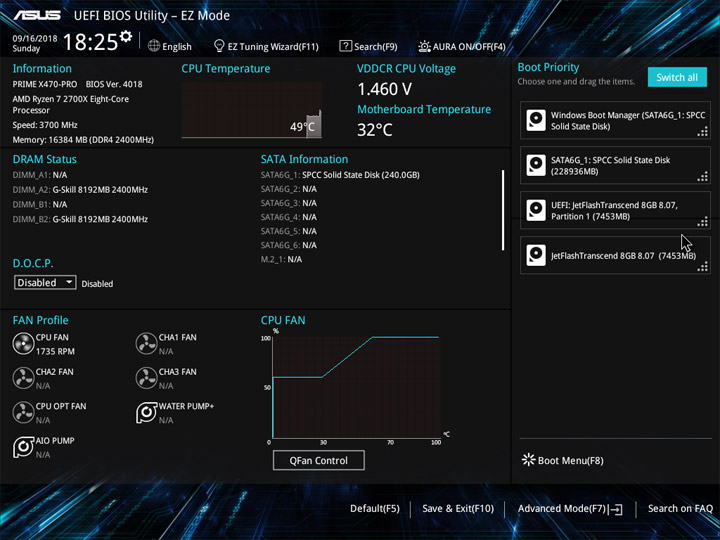The height and width of the screenshot is (540, 720).
Task: Click the drag handle on UEFI JetFlashTranscend entry
Action: click(703, 222)
